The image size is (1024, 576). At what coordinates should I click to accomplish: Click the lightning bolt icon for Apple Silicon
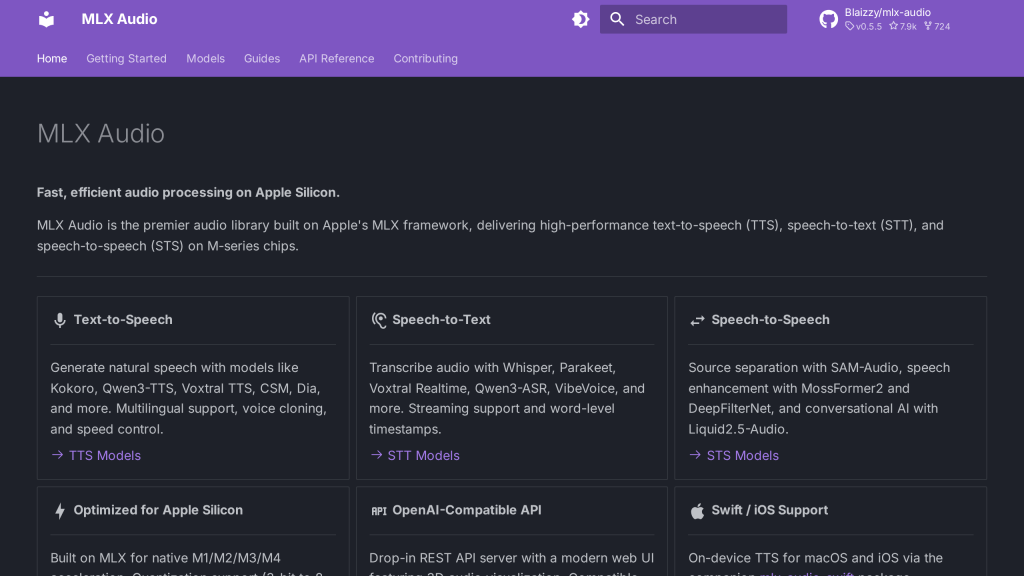click(x=59, y=511)
